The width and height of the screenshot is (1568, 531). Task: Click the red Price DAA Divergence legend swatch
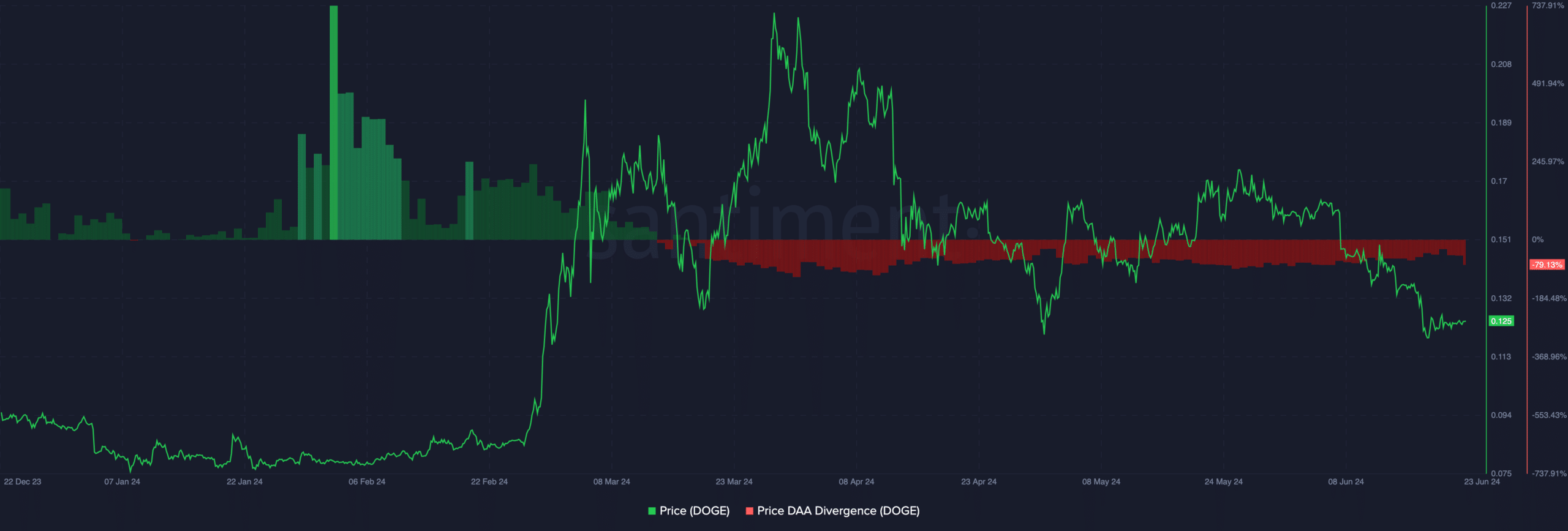[749, 511]
